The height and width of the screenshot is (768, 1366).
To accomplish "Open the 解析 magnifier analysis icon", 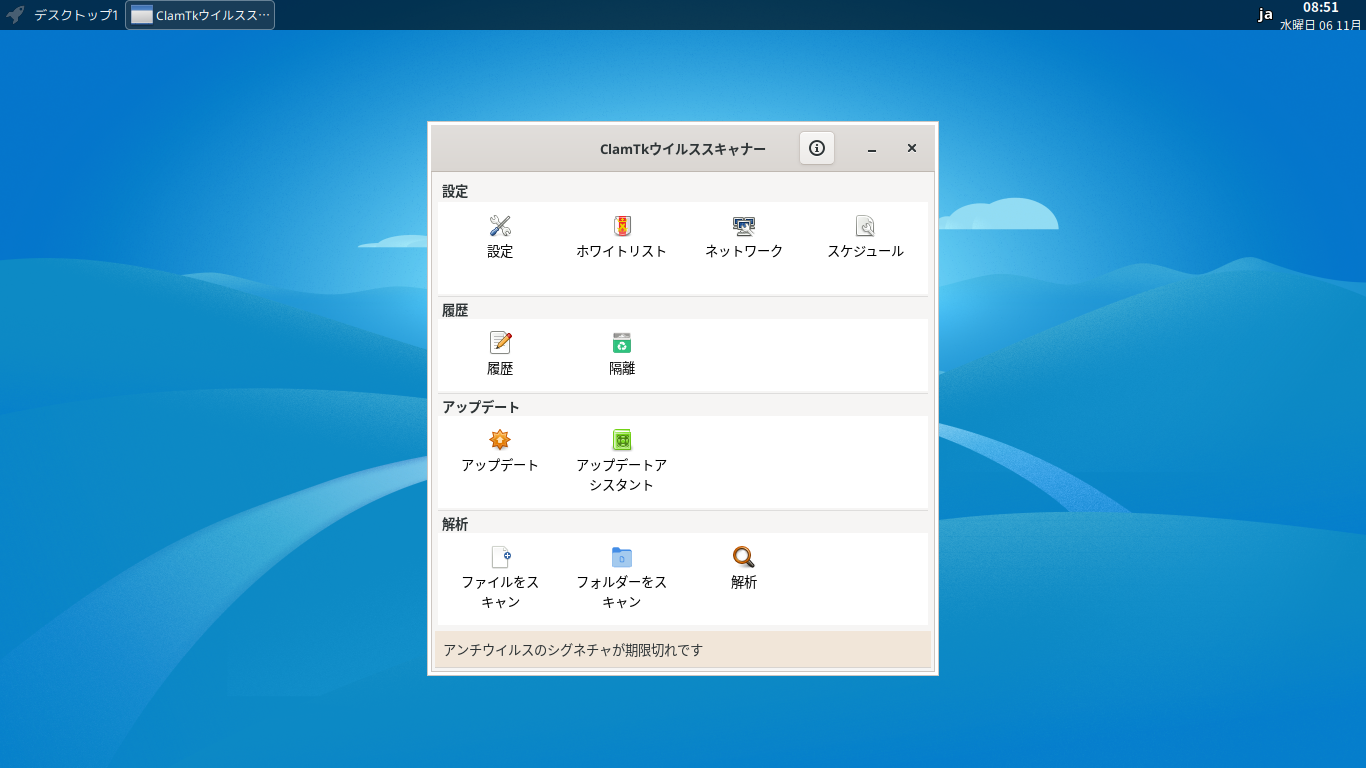I will coord(744,557).
